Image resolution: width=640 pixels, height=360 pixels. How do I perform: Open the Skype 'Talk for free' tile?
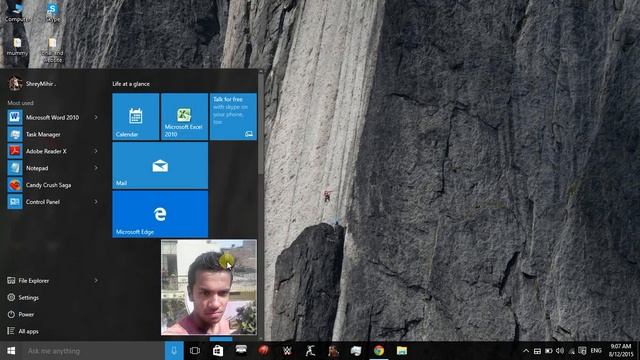tap(233, 117)
